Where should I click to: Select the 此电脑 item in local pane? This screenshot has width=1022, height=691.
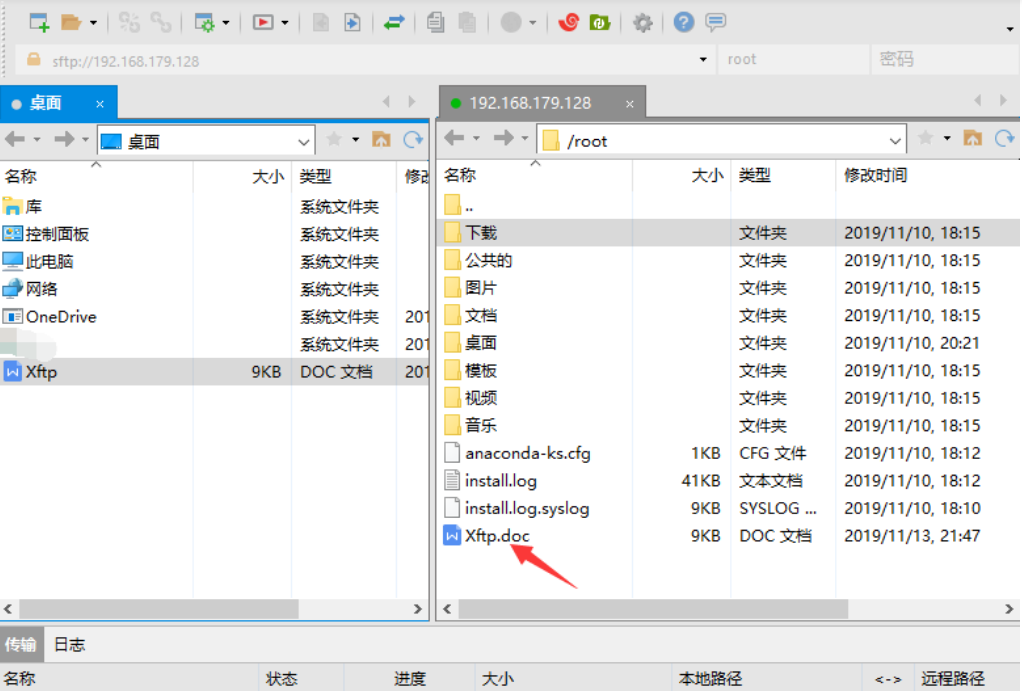coord(49,261)
